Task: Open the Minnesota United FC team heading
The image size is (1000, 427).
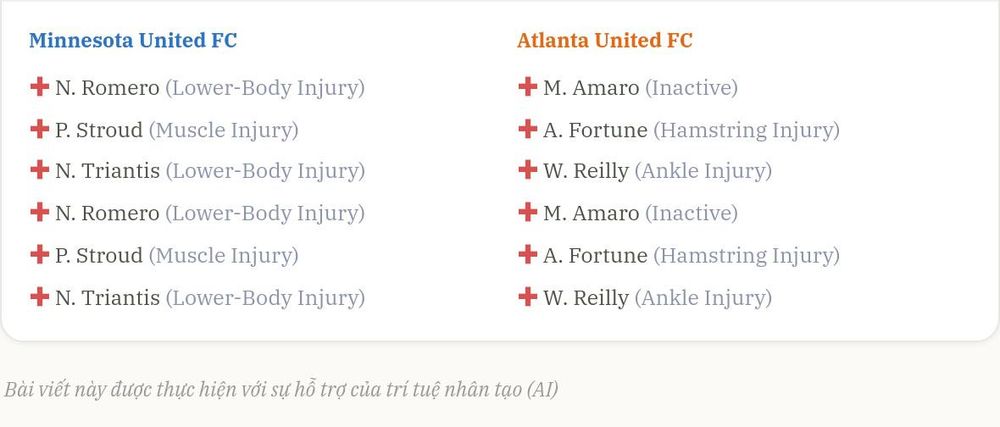Action: click(x=133, y=40)
